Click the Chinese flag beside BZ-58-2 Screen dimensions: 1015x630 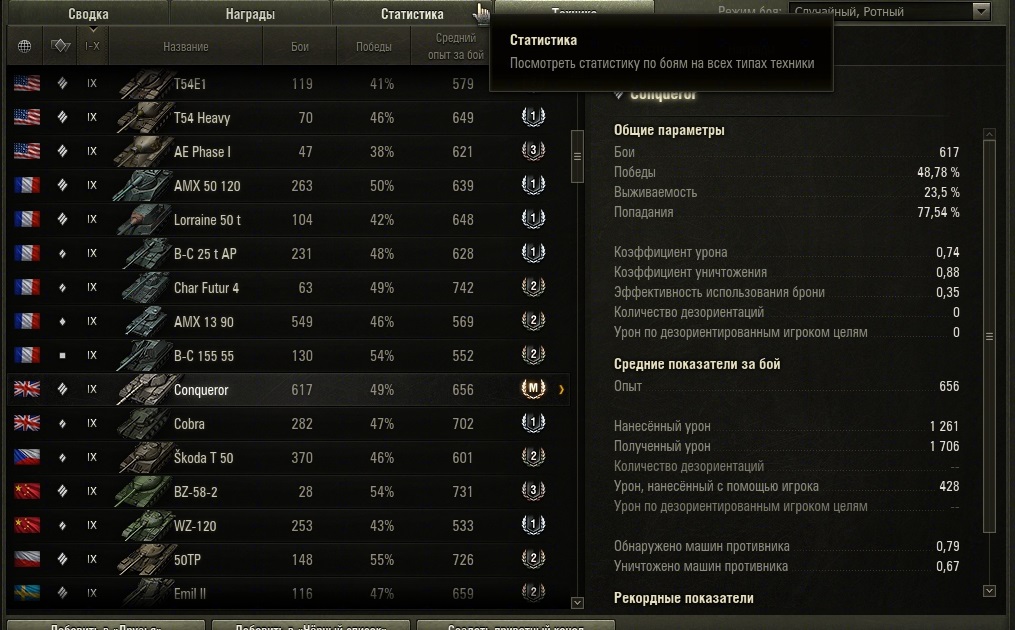pos(27,491)
